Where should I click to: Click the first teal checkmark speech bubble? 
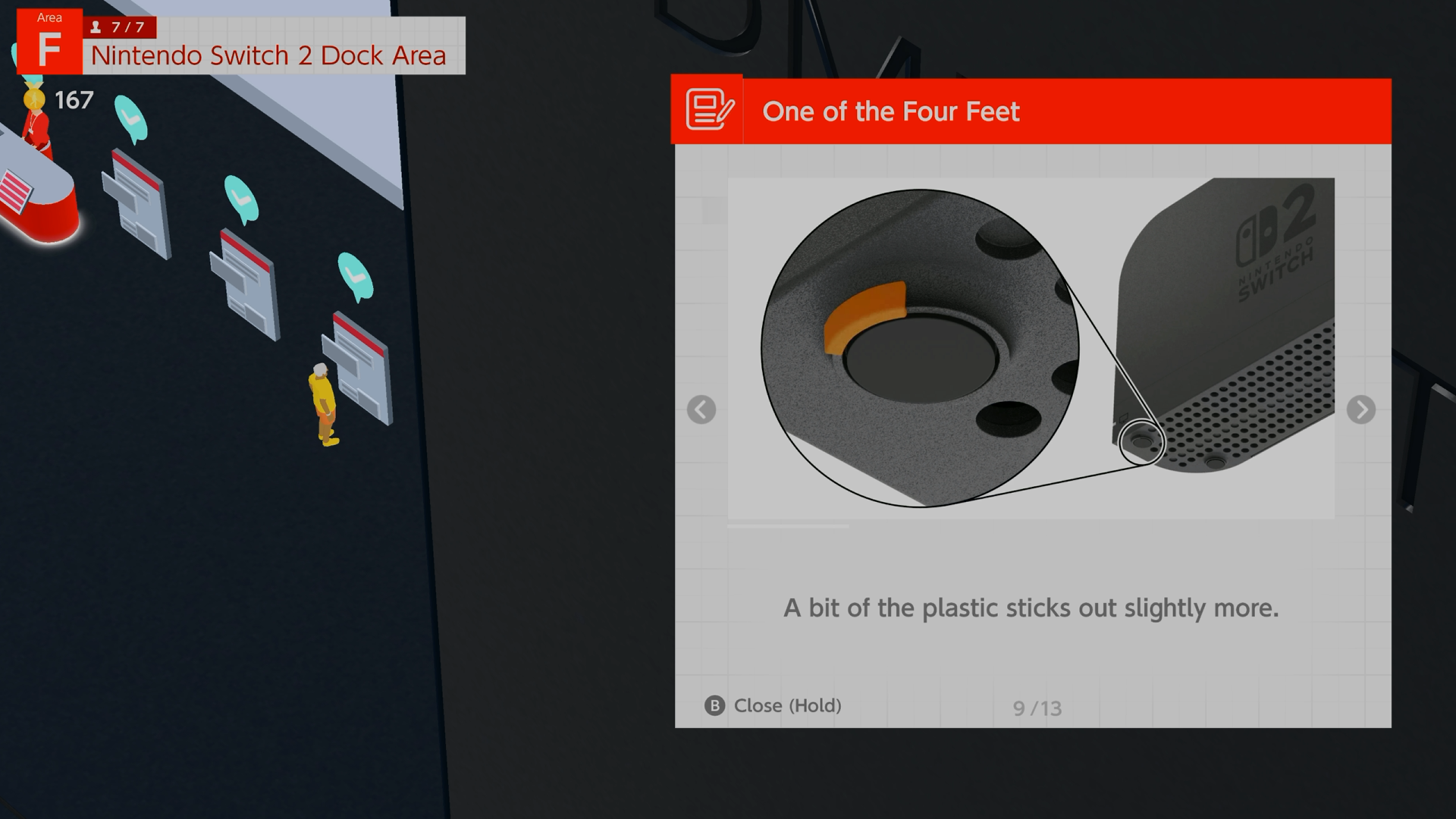tap(131, 119)
